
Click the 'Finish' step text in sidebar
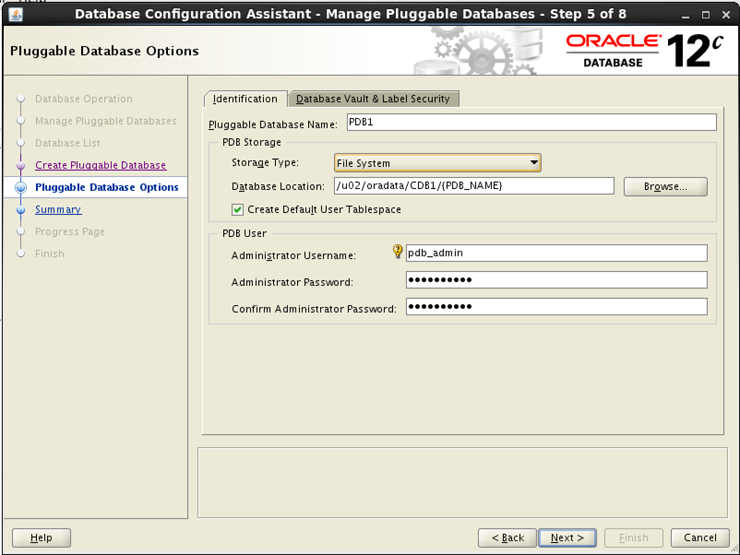point(50,254)
